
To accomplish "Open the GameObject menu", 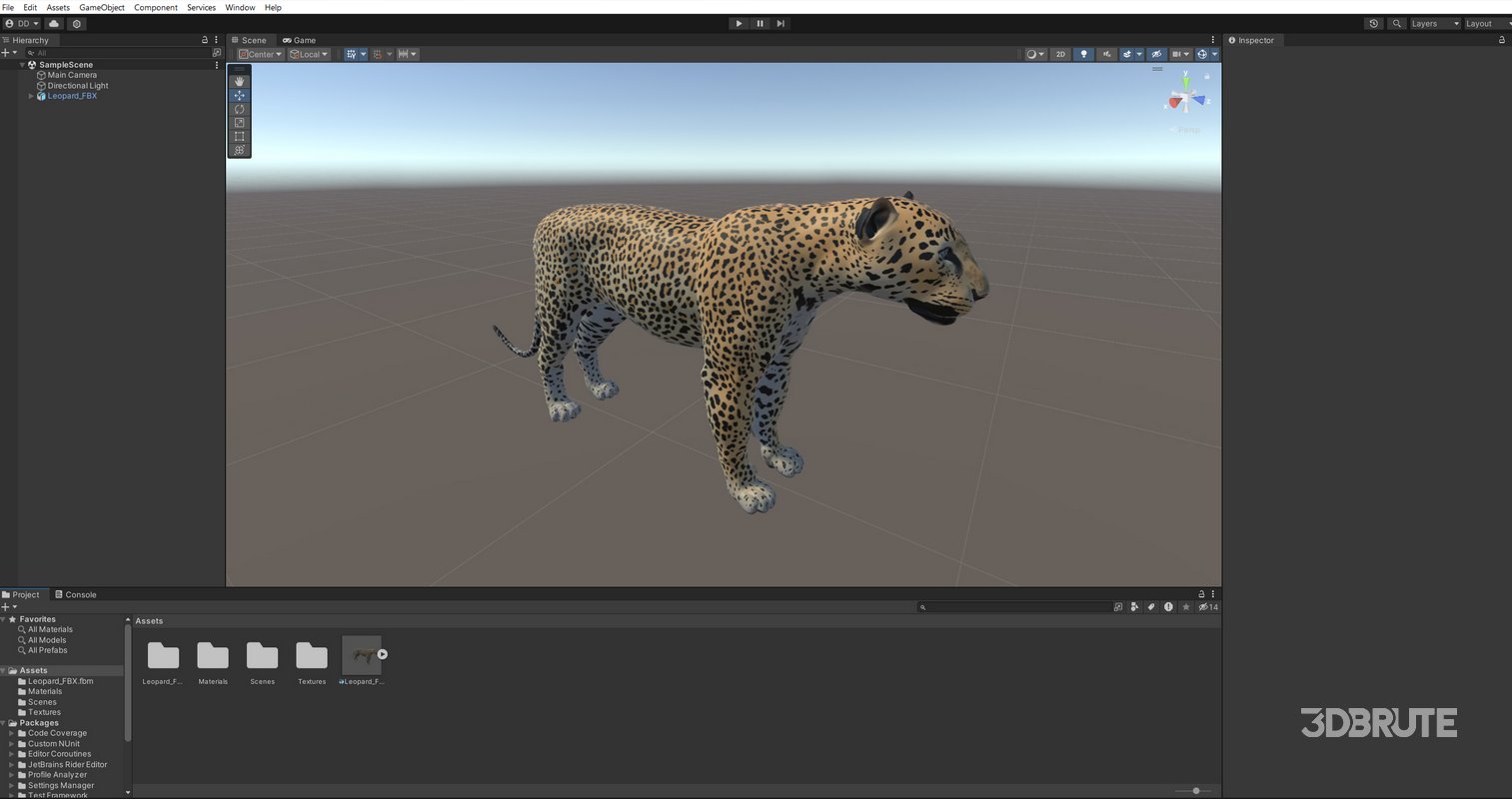I will [101, 7].
